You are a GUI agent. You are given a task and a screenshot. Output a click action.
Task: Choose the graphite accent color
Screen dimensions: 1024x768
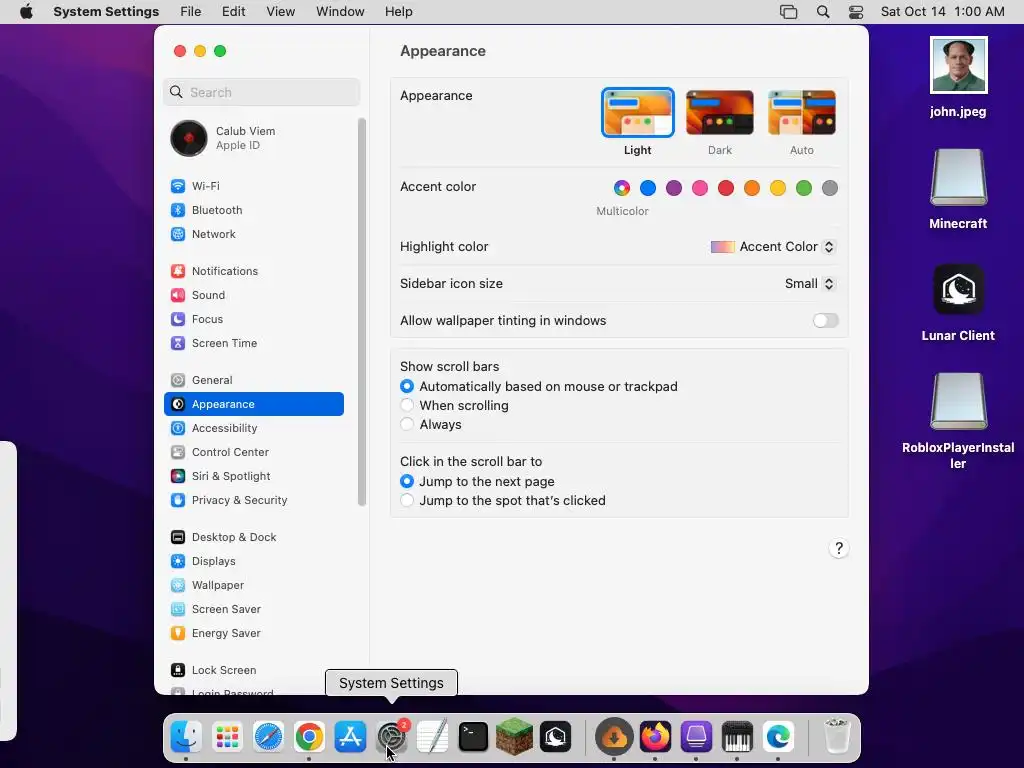[829, 189]
